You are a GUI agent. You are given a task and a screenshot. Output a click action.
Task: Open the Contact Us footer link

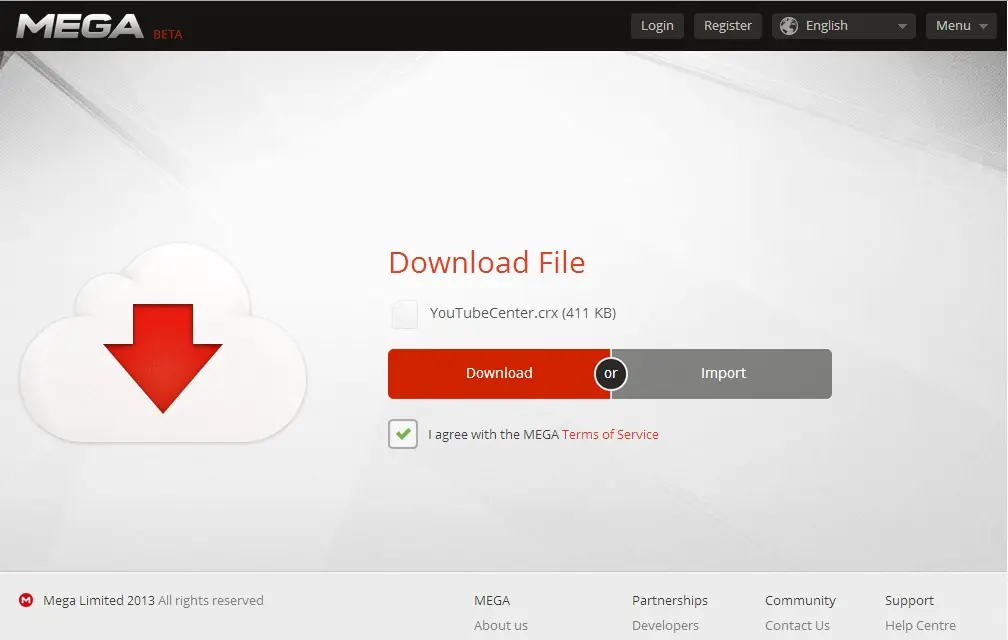click(797, 625)
